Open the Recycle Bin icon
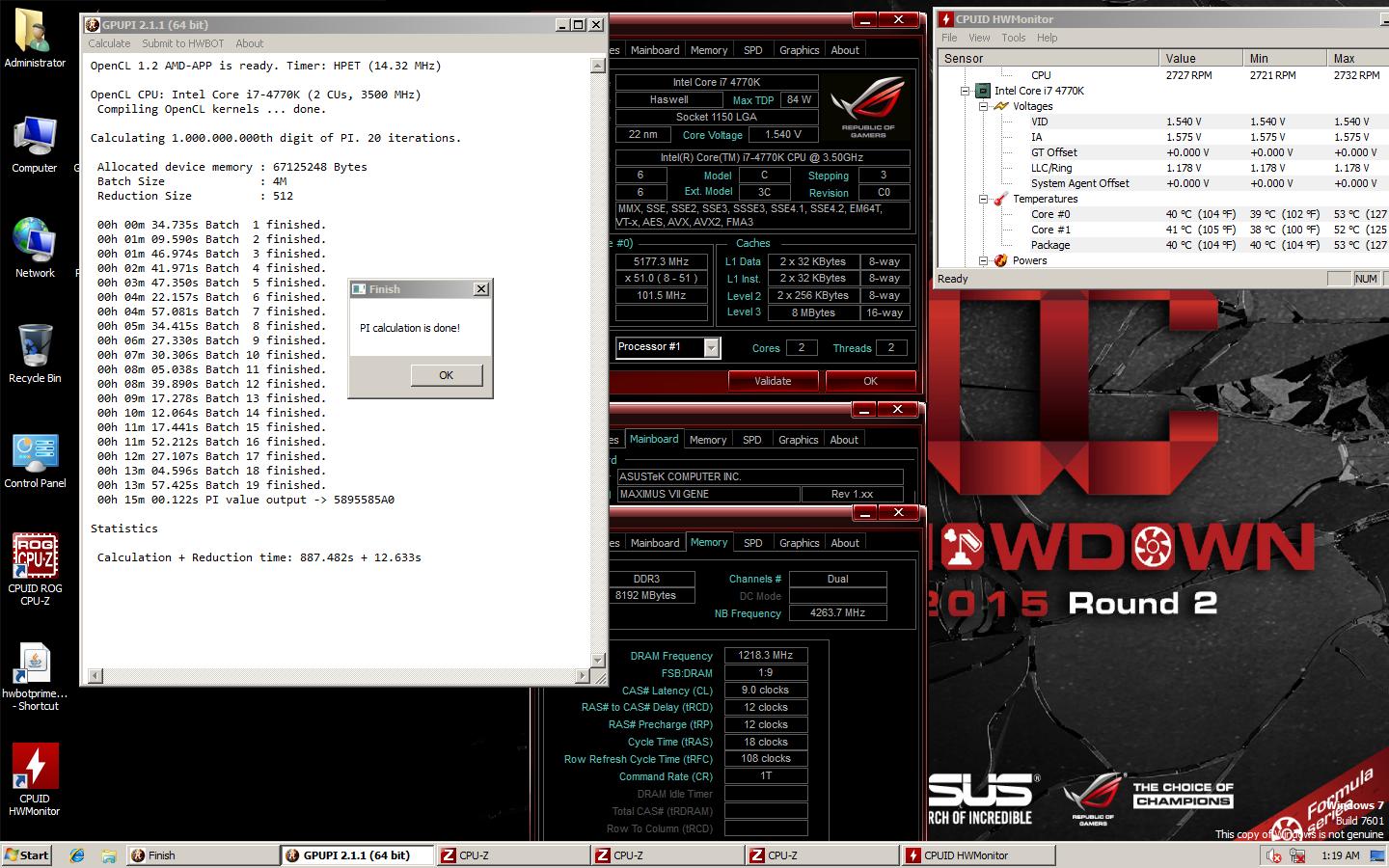1389x868 pixels. click(35, 354)
